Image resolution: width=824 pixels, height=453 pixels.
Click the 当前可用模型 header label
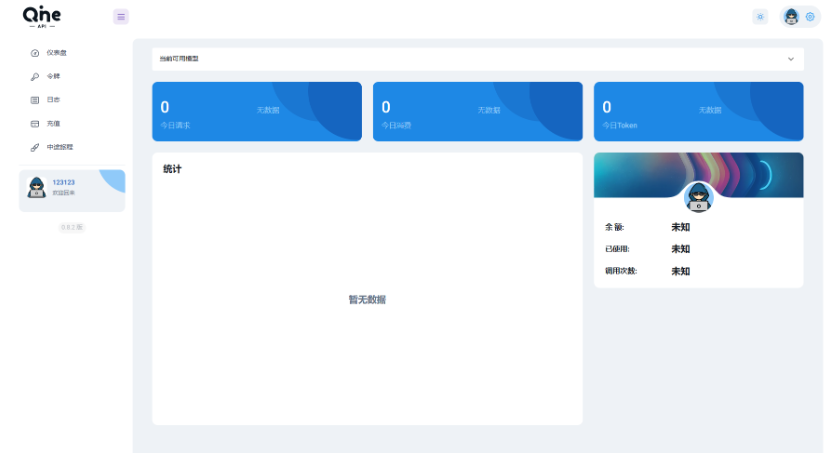pyautogui.click(x=179, y=59)
